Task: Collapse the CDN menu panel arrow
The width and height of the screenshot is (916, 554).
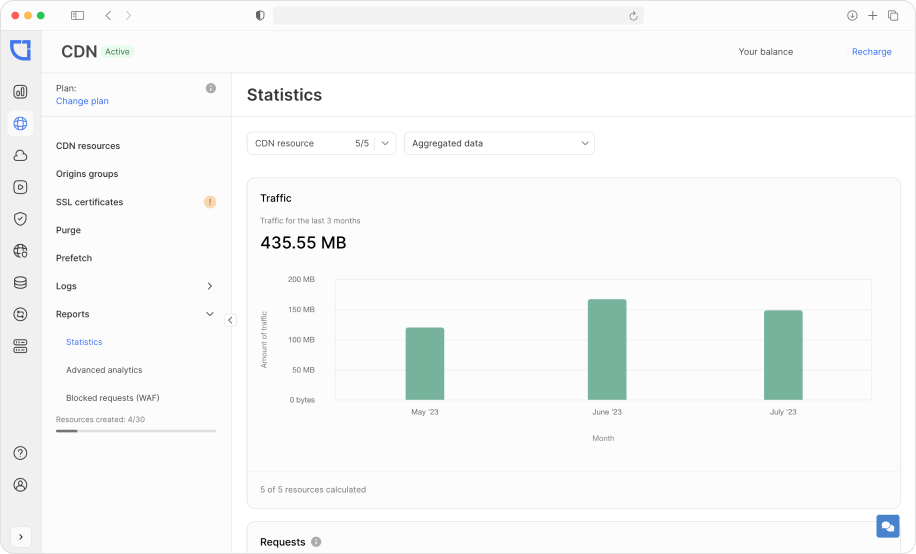Action: coord(230,320)
